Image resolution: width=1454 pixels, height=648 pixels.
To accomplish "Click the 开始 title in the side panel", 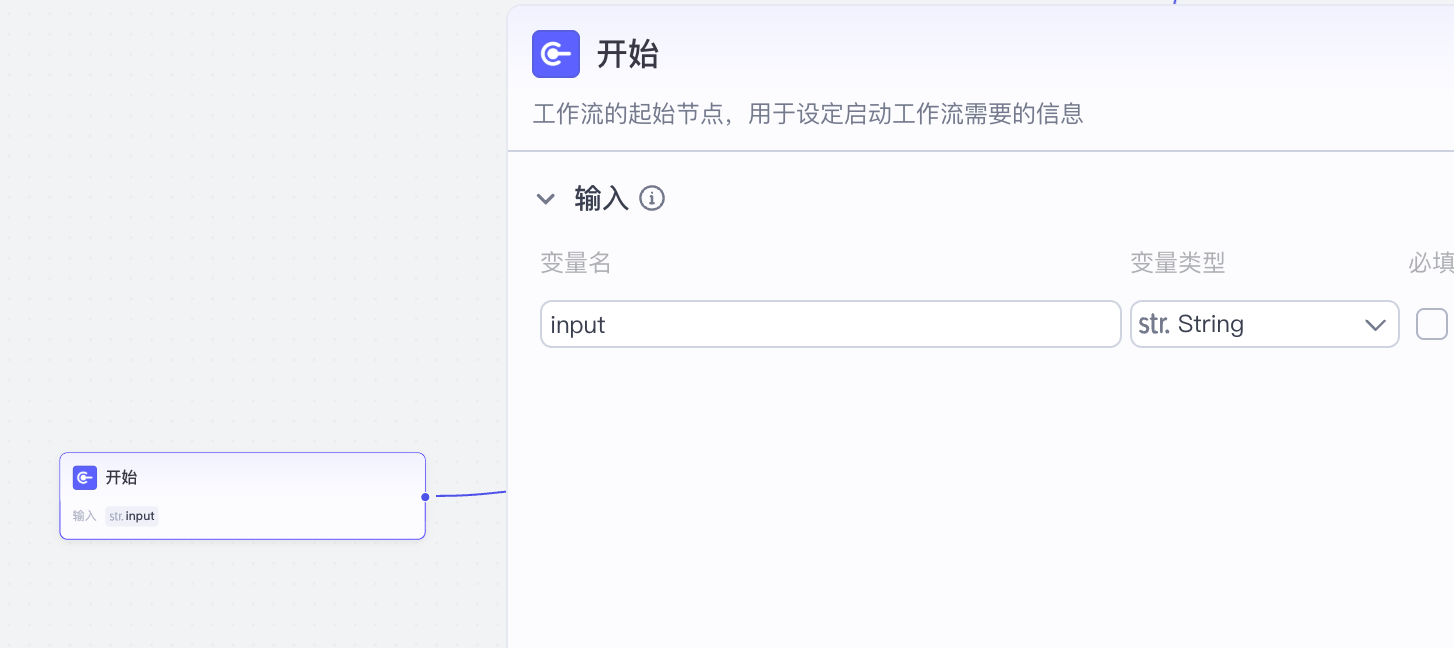I will 628,54.
